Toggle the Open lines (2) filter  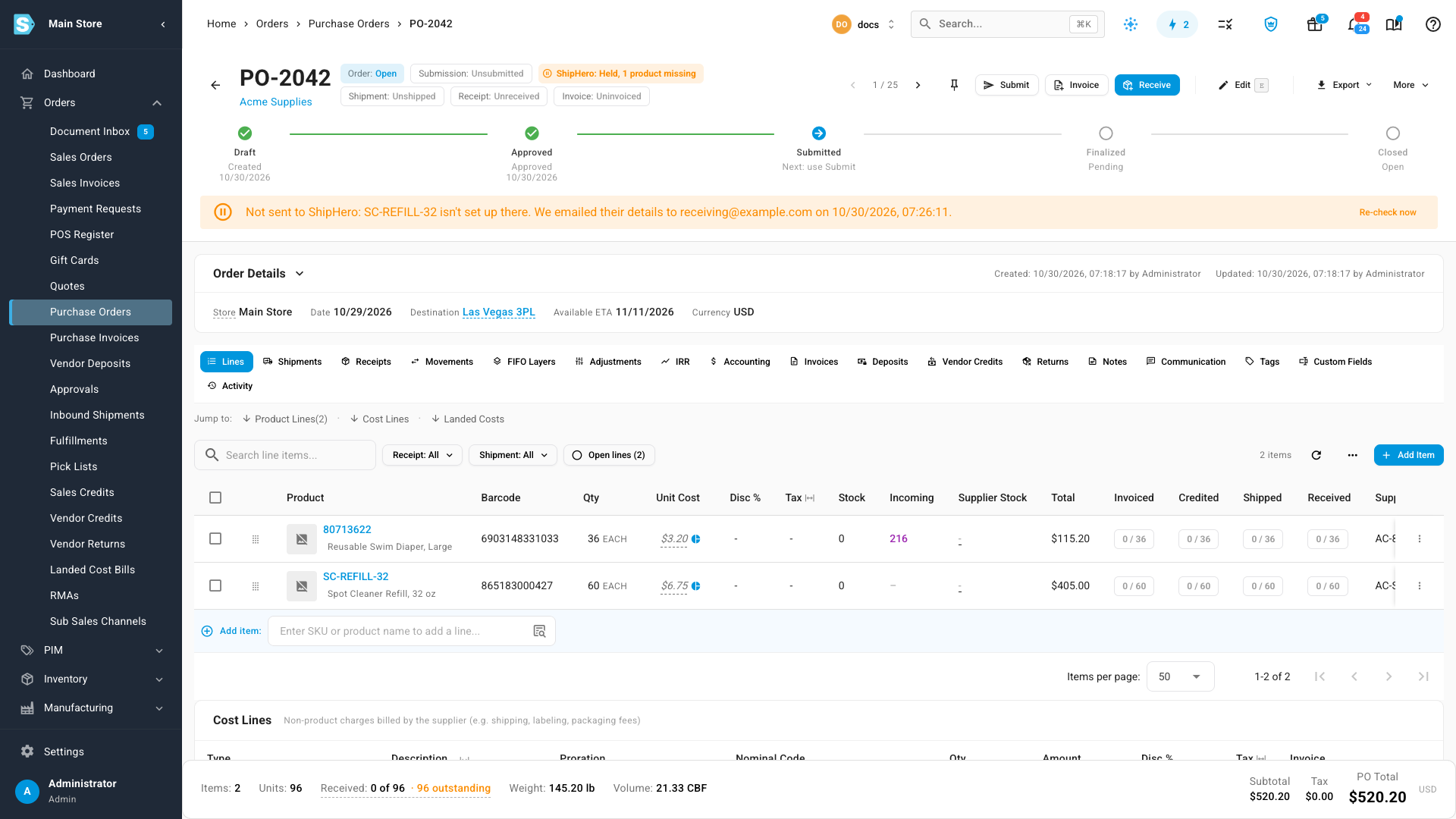click(x=609, y=455)
